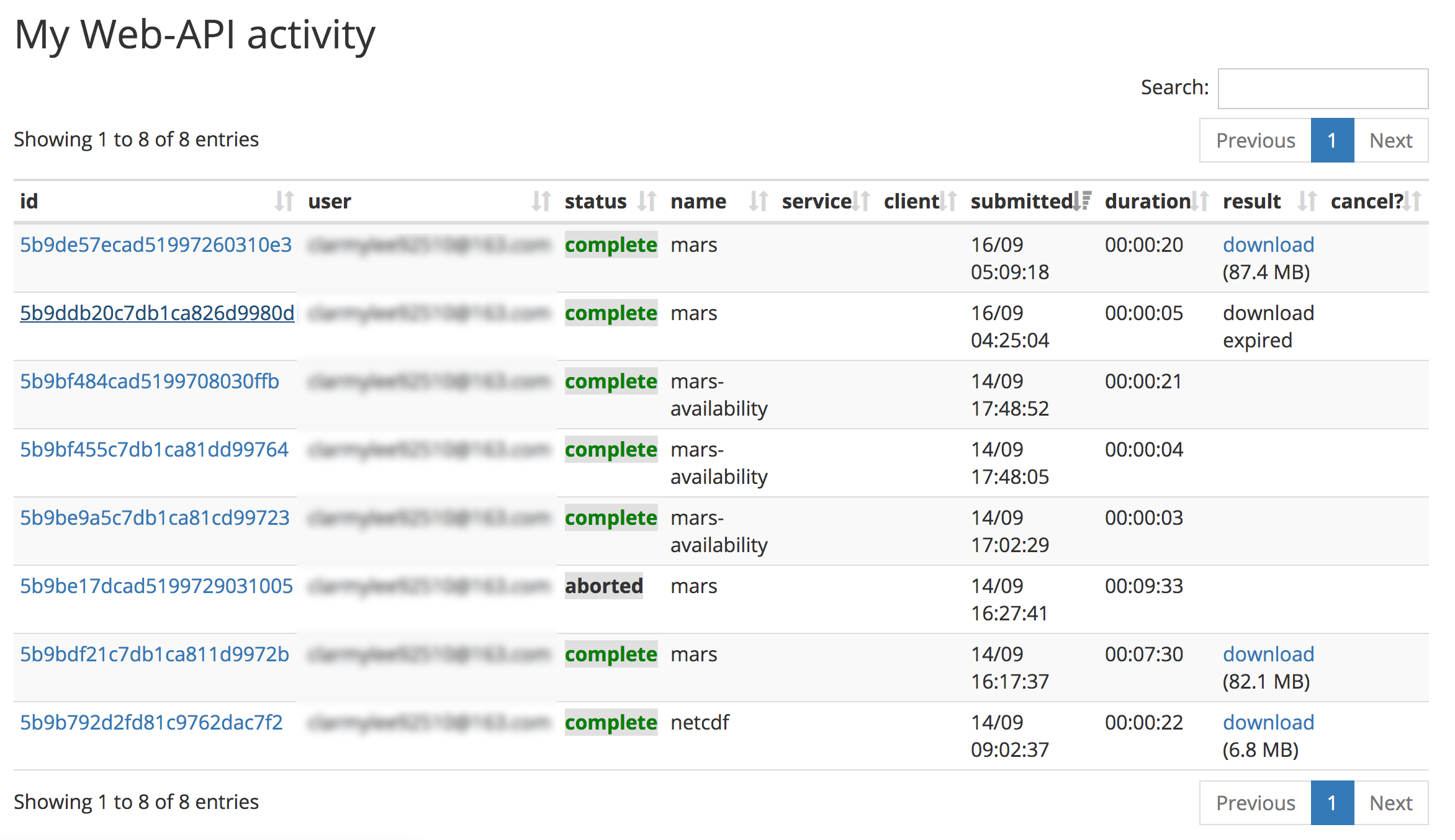Screen dimensions: 1455x840
Task: Open aborted request 5b9be17dcad519972903​1005
Action: click(156, 586)
